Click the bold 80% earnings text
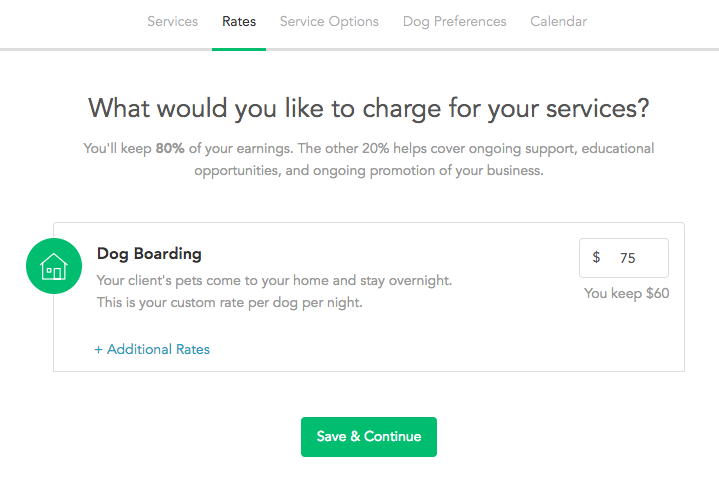Screen dimensions: 719x483 [170, 149]
